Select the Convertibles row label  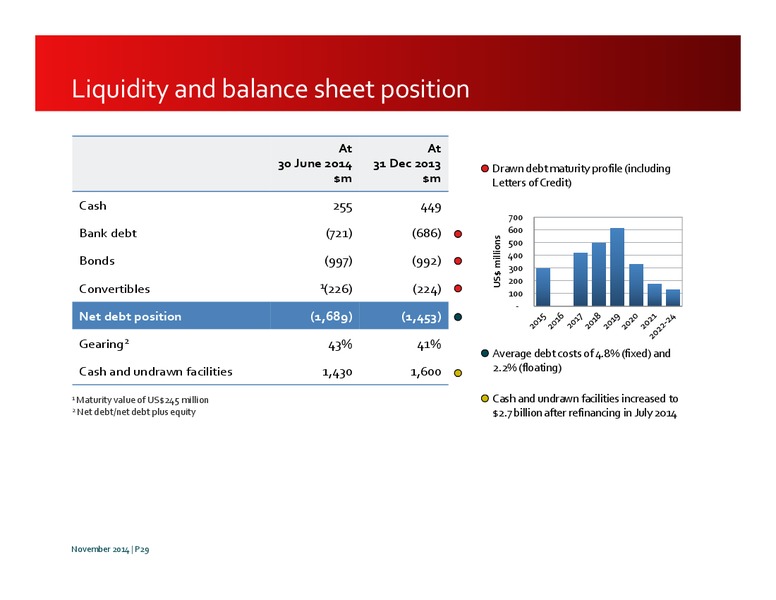pos(114,289)
